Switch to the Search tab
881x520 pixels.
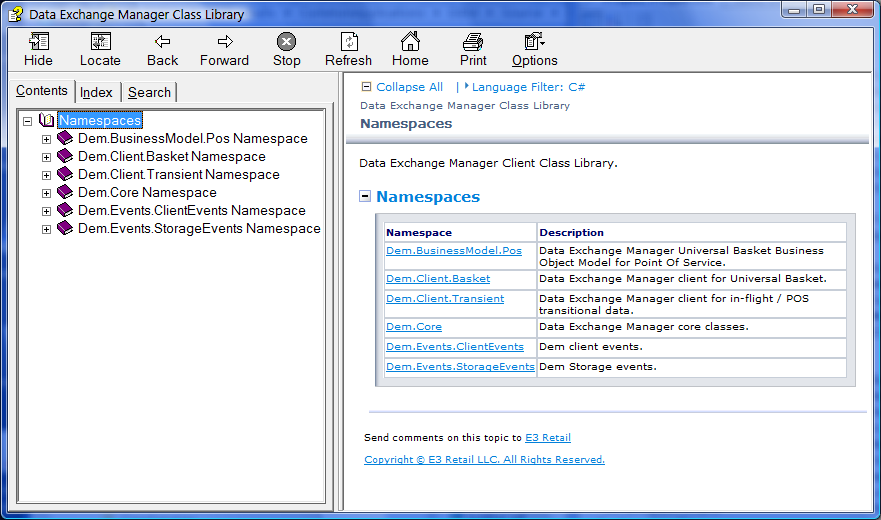tap(149, 92)
